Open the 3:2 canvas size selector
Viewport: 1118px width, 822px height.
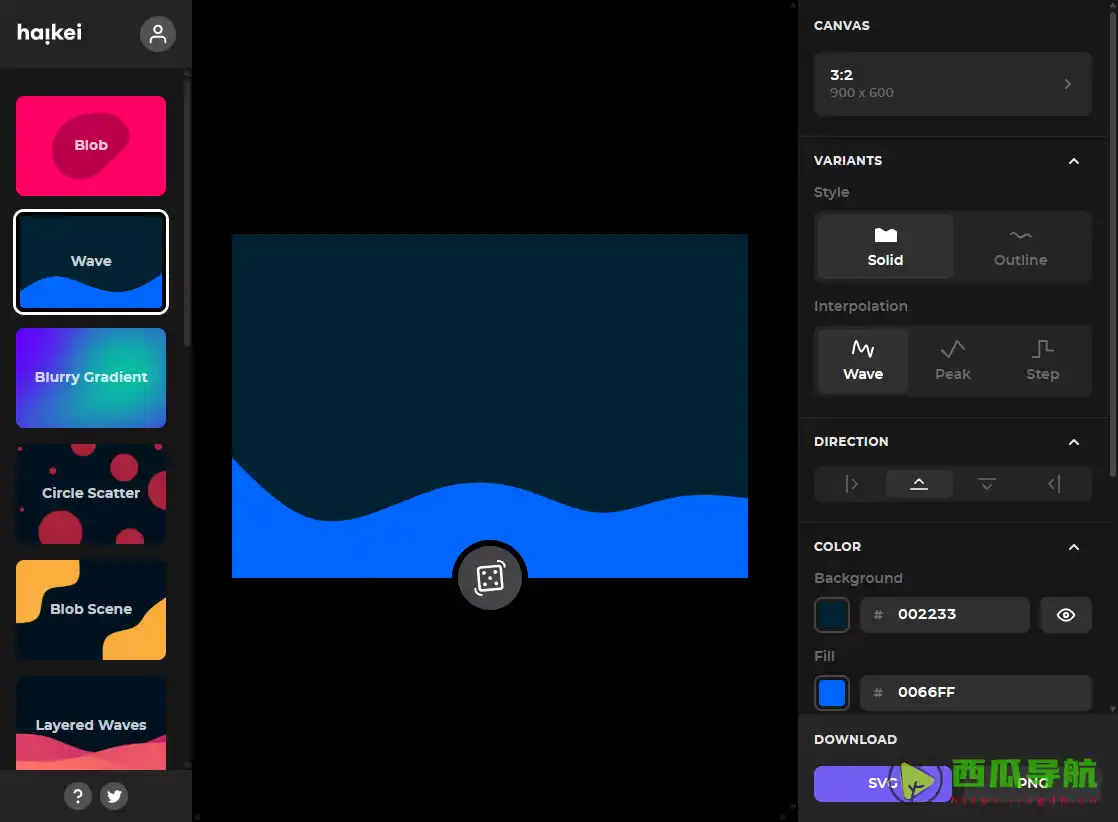click(x=952, y=84)
